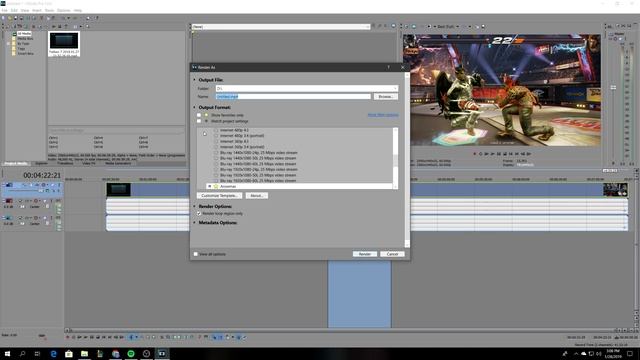The image size is (640, 360).
Task: Open the Folder drop-down in Render As
Action: tap(395, 89)
